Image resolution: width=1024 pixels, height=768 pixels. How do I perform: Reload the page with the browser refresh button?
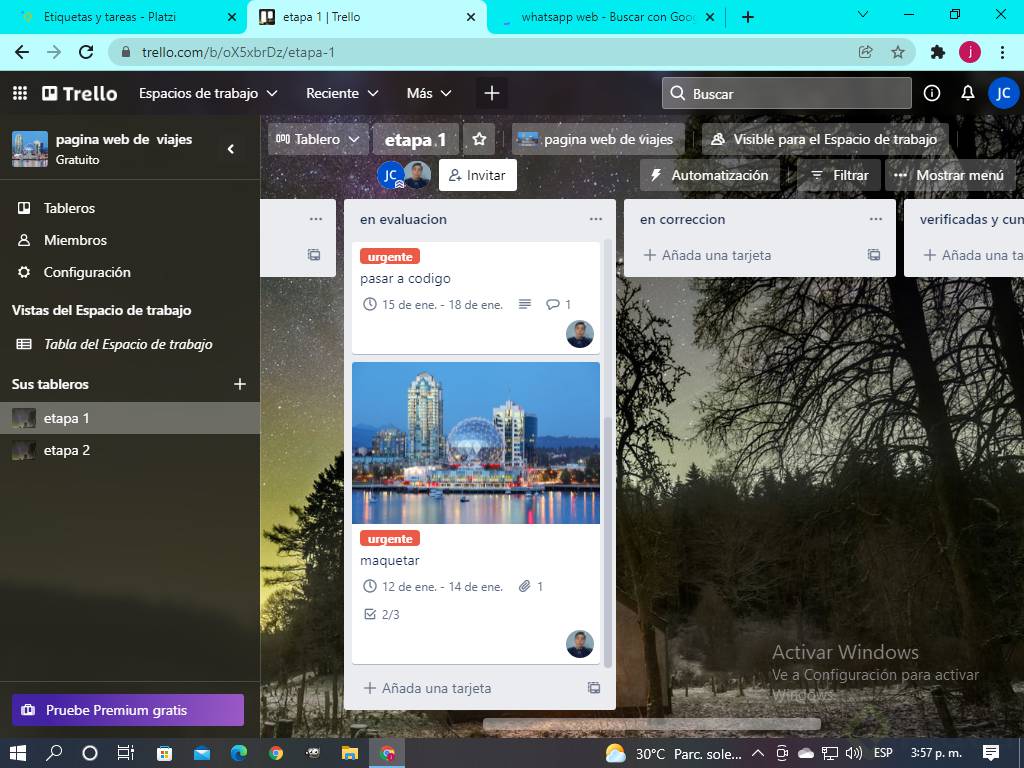pos(86,52)
